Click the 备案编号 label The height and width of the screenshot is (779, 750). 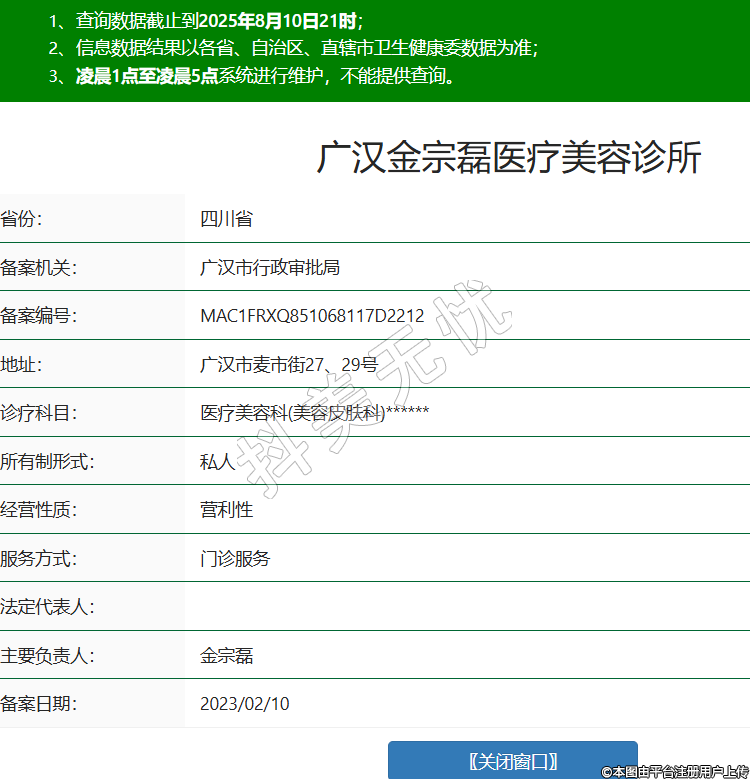pyautogui.click(x=38, y=316)
